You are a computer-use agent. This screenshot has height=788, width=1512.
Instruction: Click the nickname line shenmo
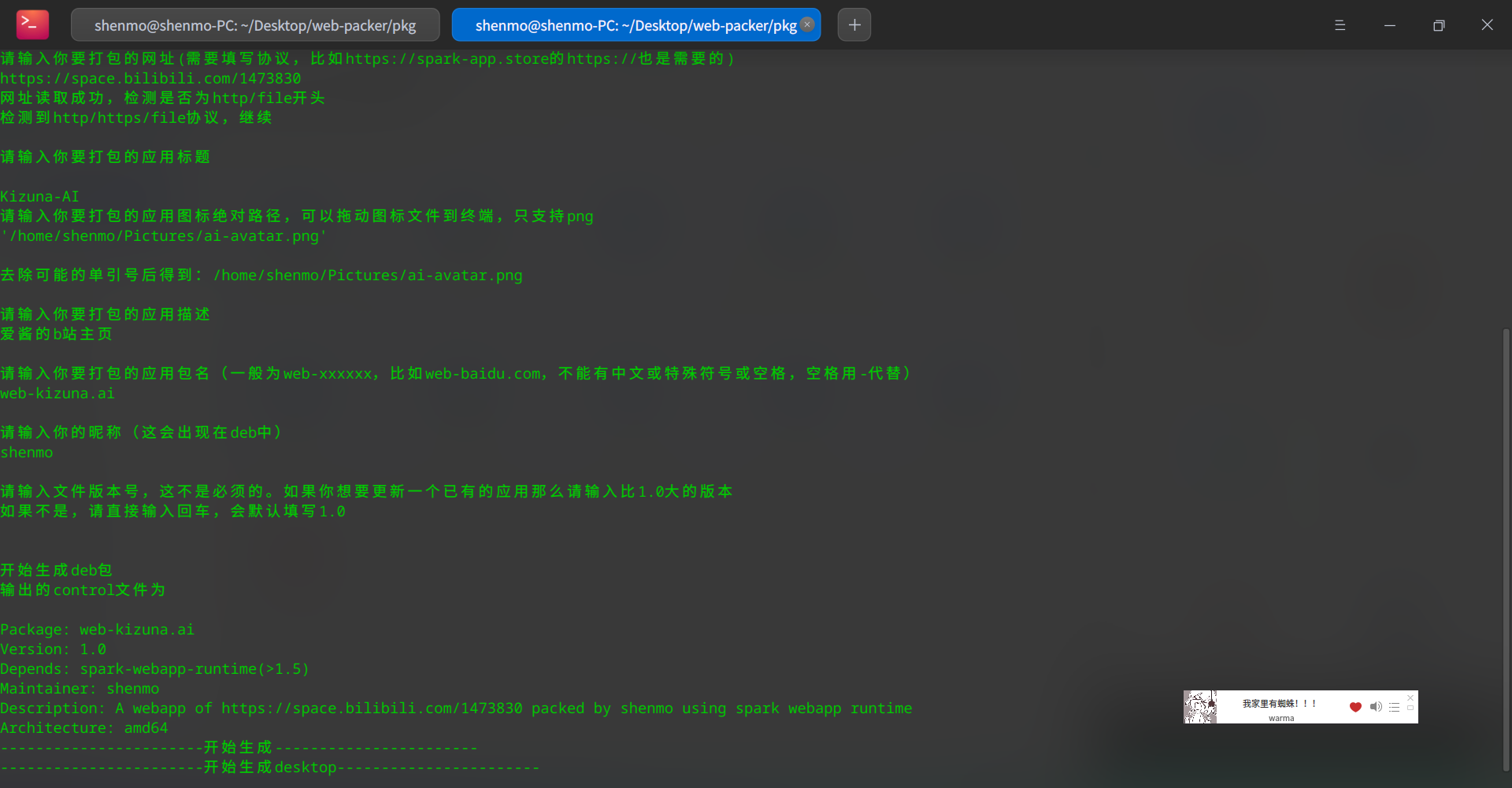click(x=27, y=452)
